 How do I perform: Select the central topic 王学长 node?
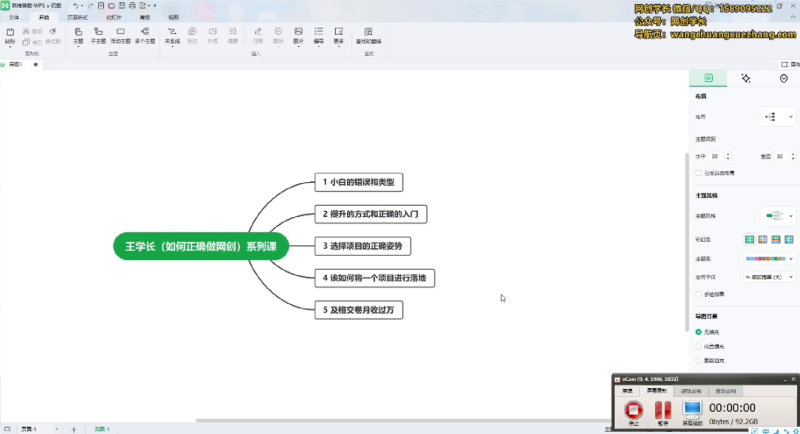(x=201, y=246)
